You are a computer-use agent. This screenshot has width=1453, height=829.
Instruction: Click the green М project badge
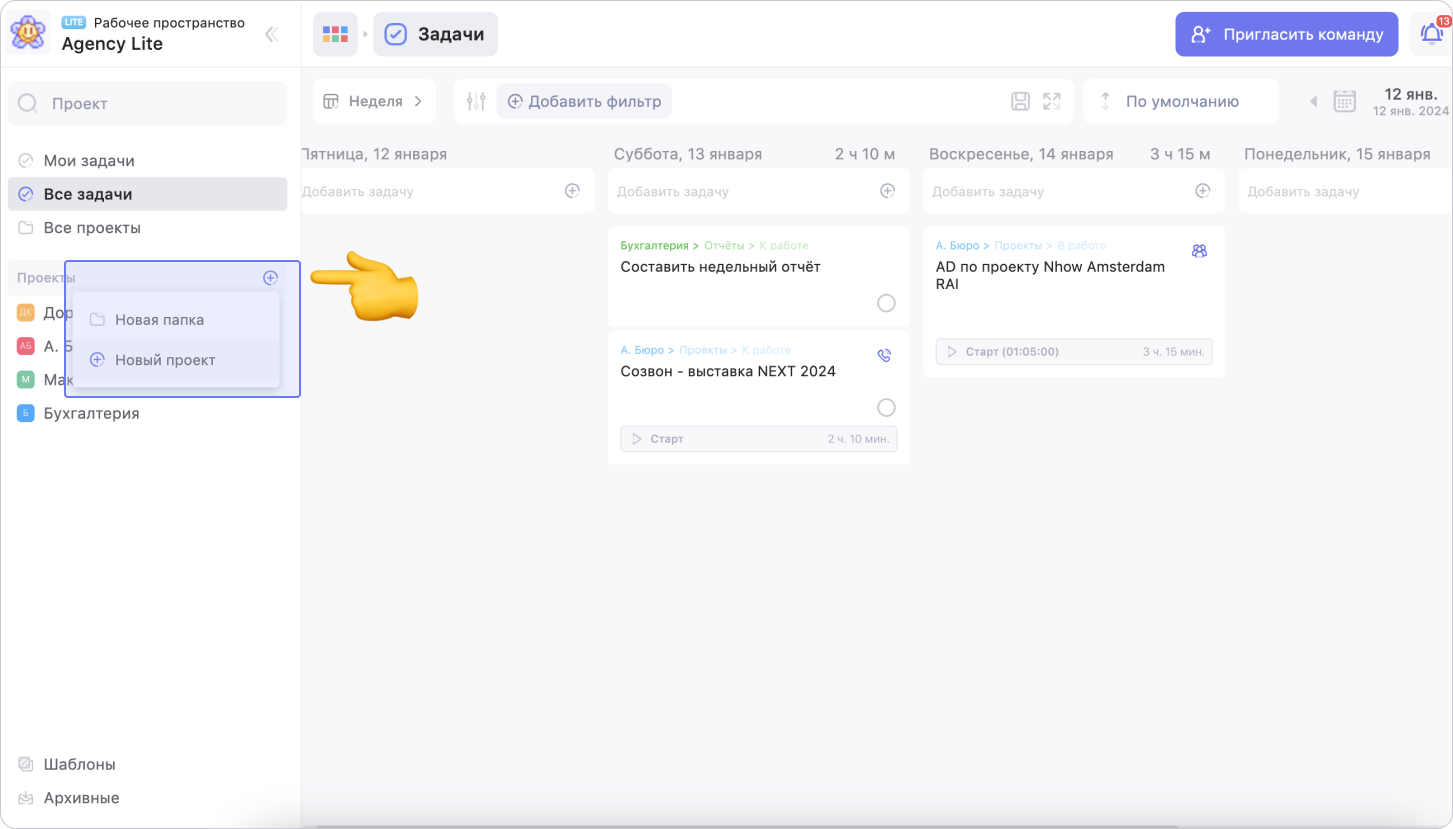26,379
